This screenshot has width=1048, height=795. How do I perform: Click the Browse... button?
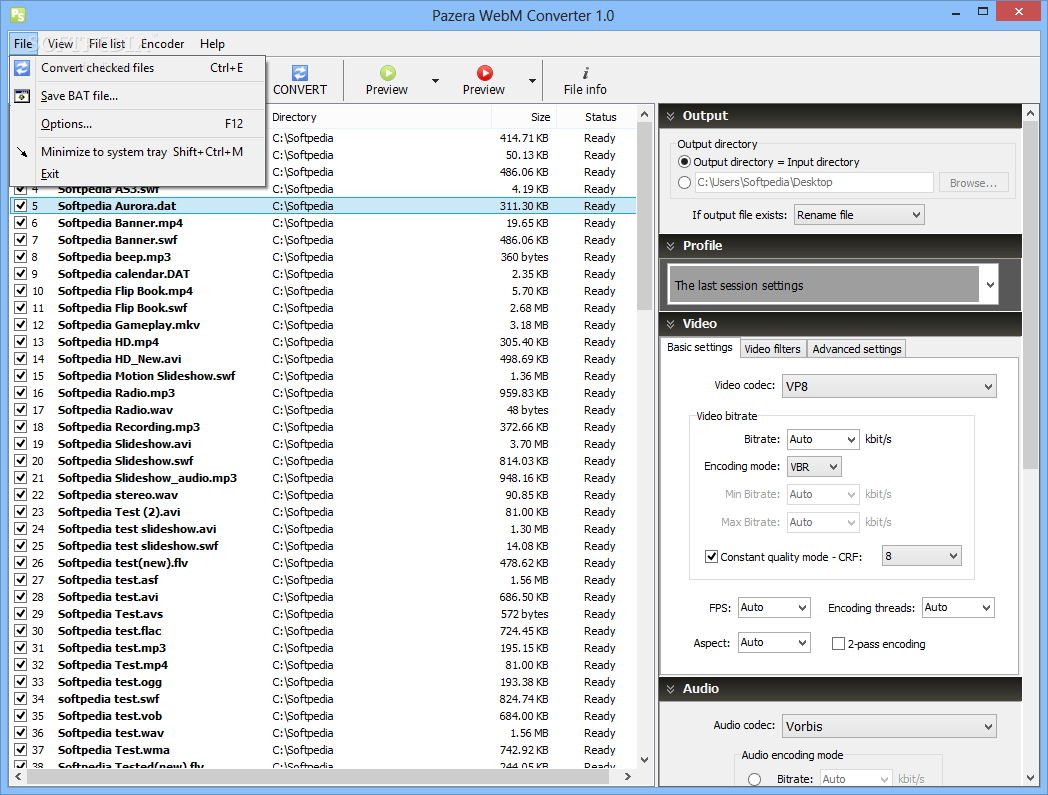pos(973,183)
